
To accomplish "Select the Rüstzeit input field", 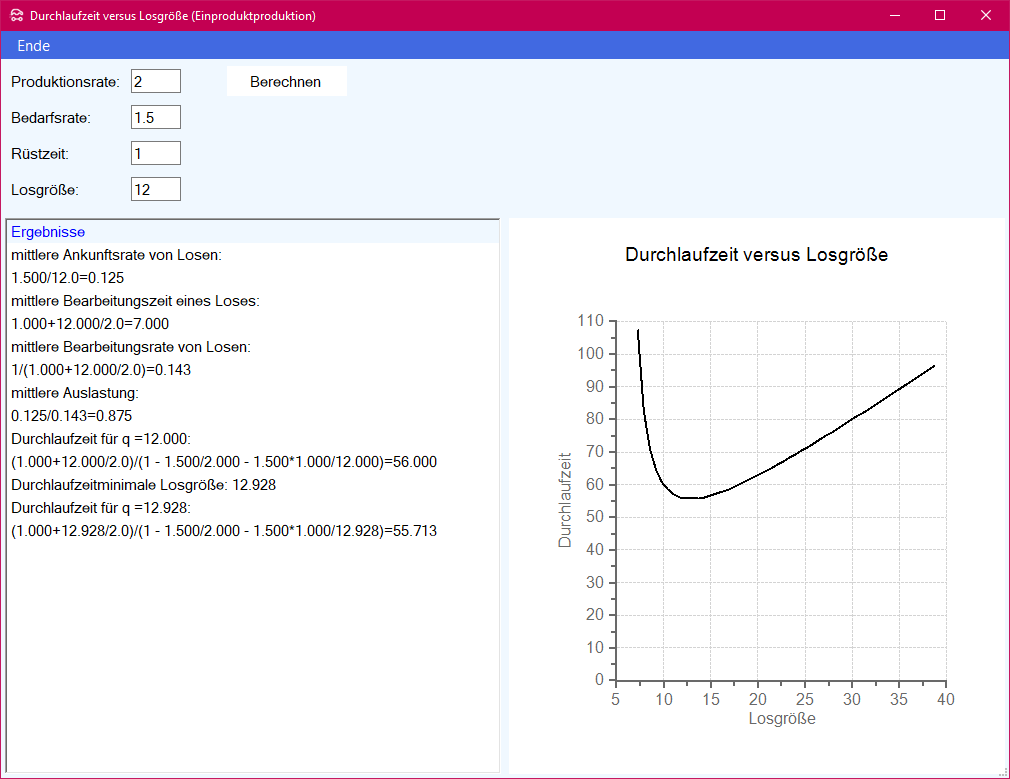I will point(155,153).
